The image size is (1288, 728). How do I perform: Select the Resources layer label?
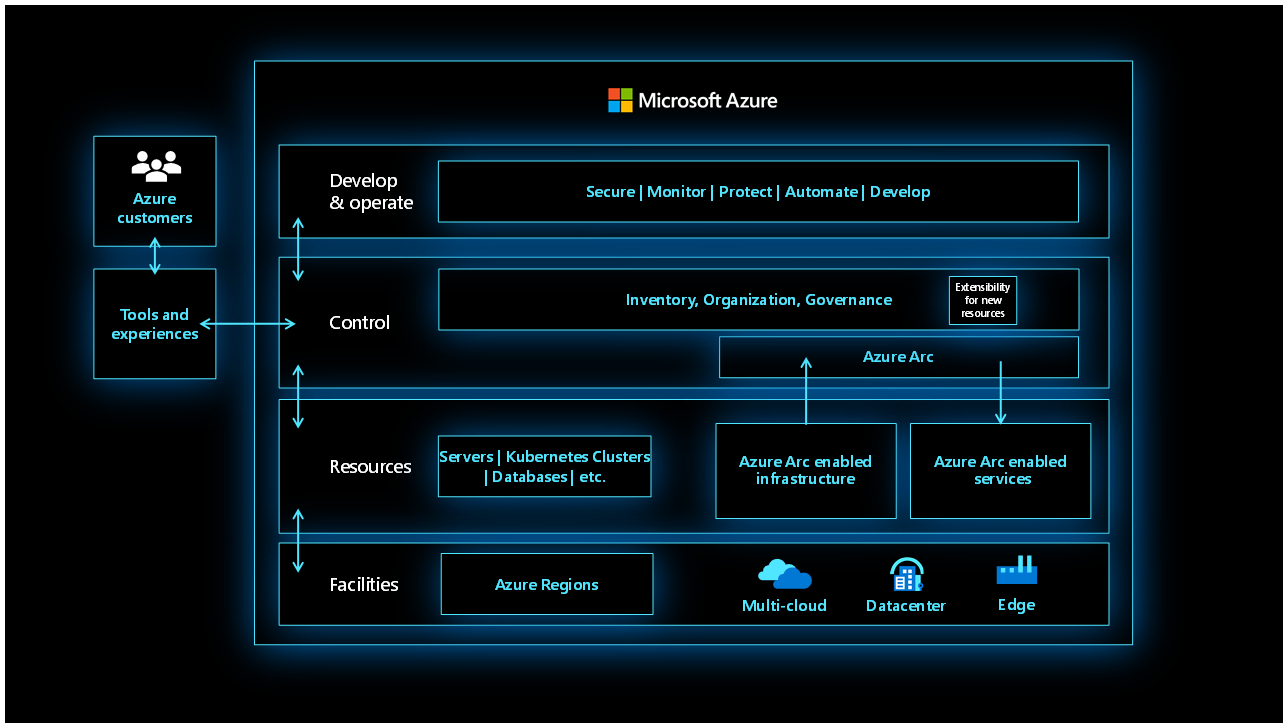370,466
